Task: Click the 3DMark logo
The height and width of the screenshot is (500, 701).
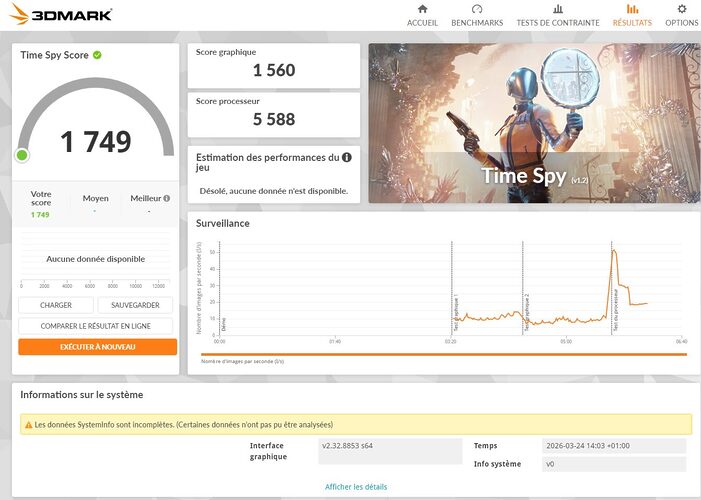Action: click(60, 14)
